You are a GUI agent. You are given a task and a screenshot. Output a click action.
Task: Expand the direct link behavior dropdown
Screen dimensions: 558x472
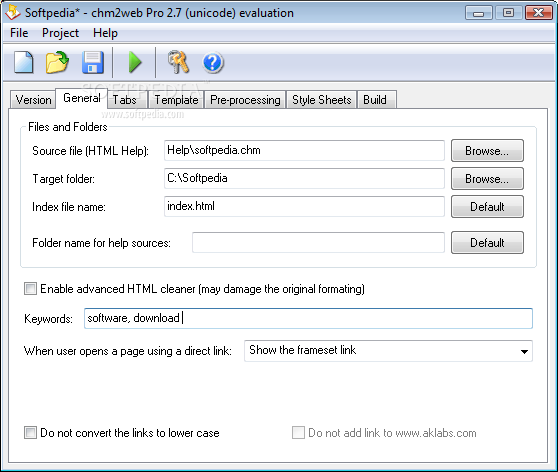524,351
